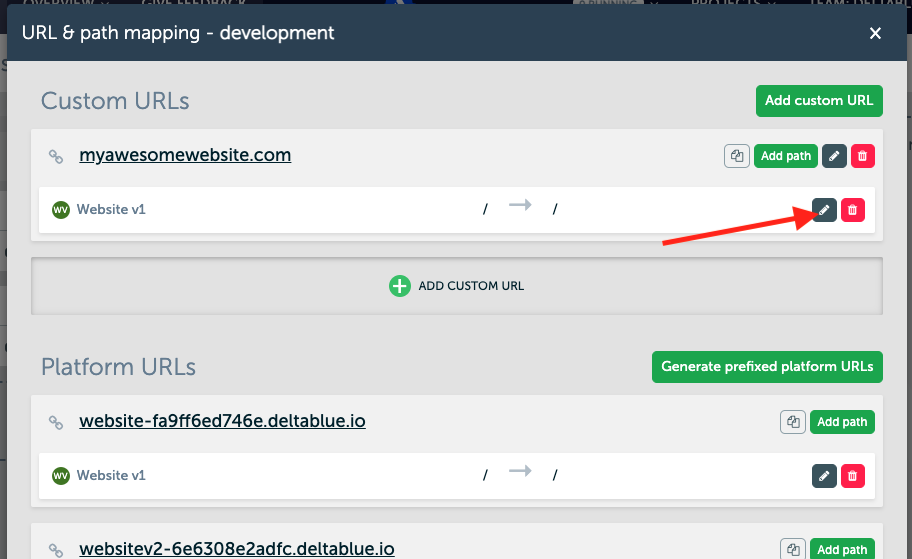912x559 pixels.
Task: Click the top green Add custom URL button
Action: 818,101
